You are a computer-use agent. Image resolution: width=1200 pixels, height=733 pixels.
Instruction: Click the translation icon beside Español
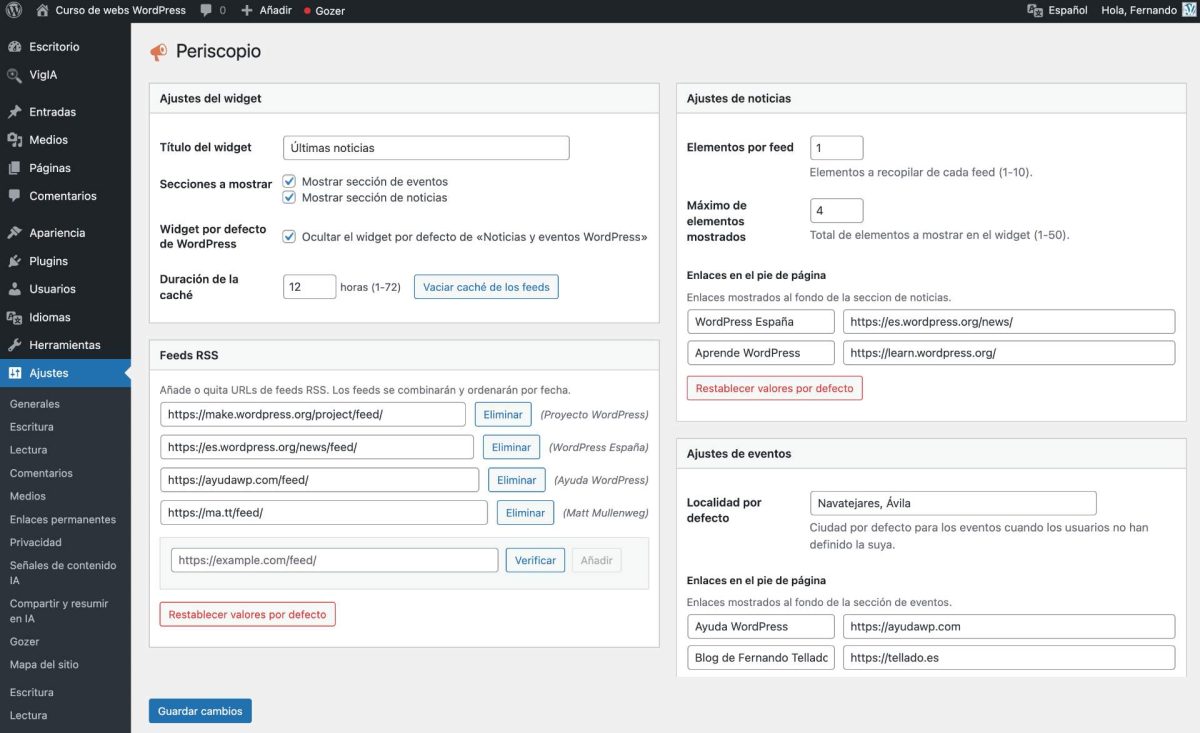click(x=1035, y=10)
